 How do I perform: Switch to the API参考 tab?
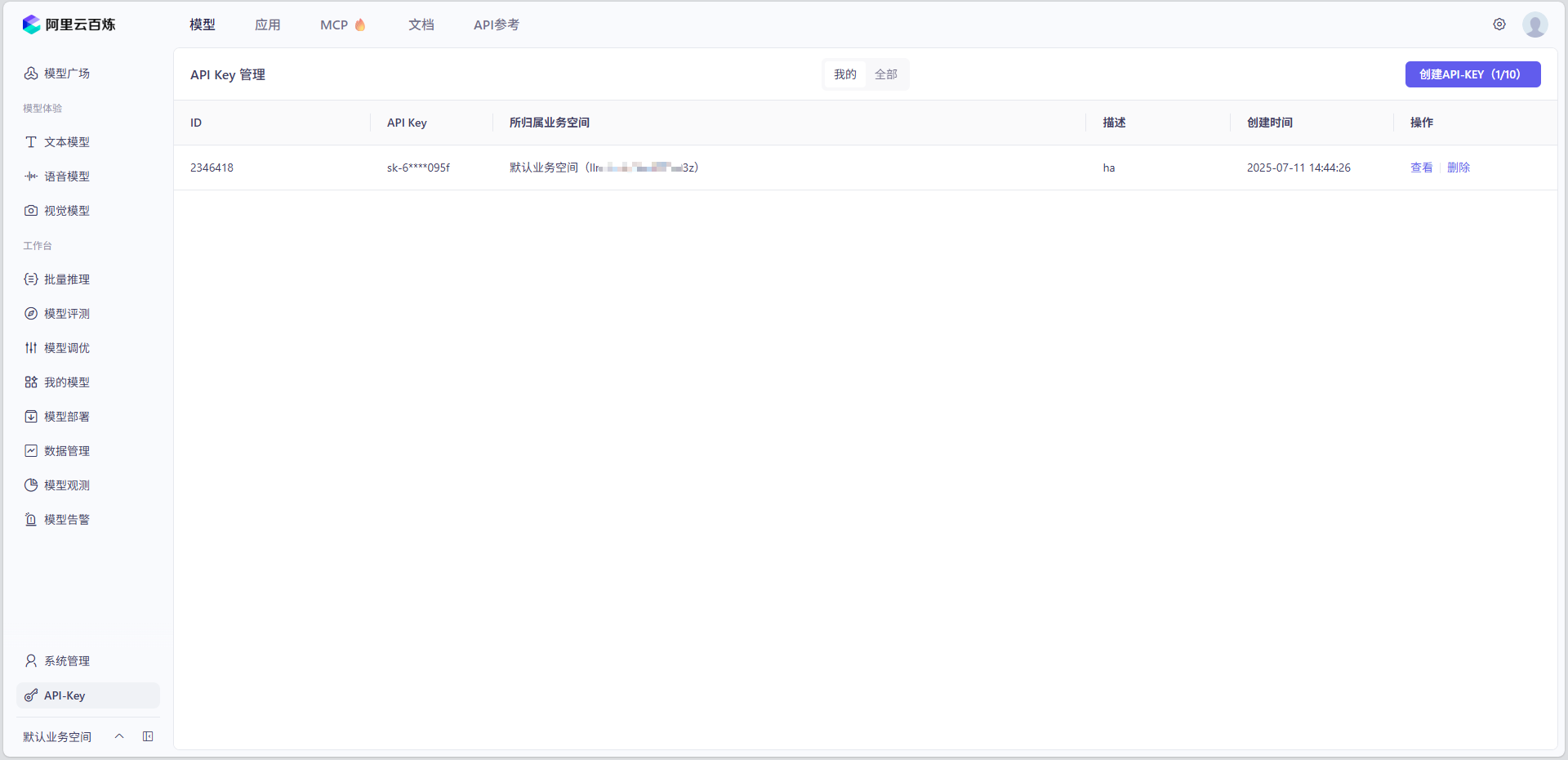pyautogui.click(x=496, y=25)
